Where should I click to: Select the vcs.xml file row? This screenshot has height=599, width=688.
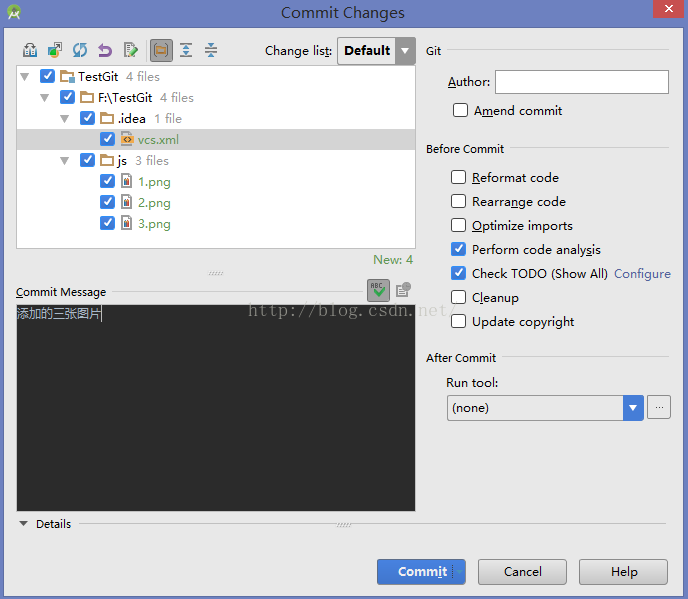pos(216,139)
